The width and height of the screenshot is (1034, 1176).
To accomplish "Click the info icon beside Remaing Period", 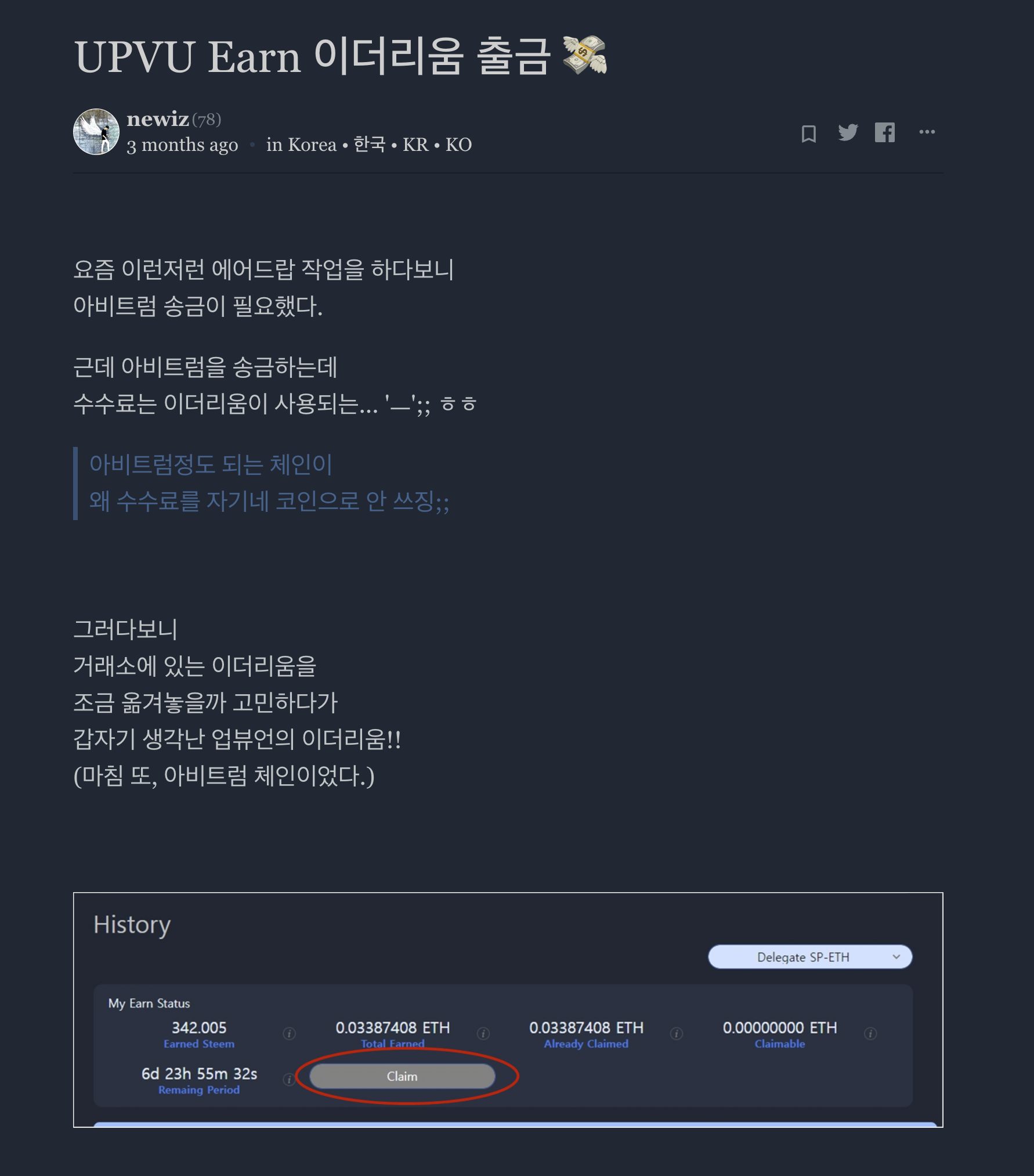I will click(x=288, y=1079).
